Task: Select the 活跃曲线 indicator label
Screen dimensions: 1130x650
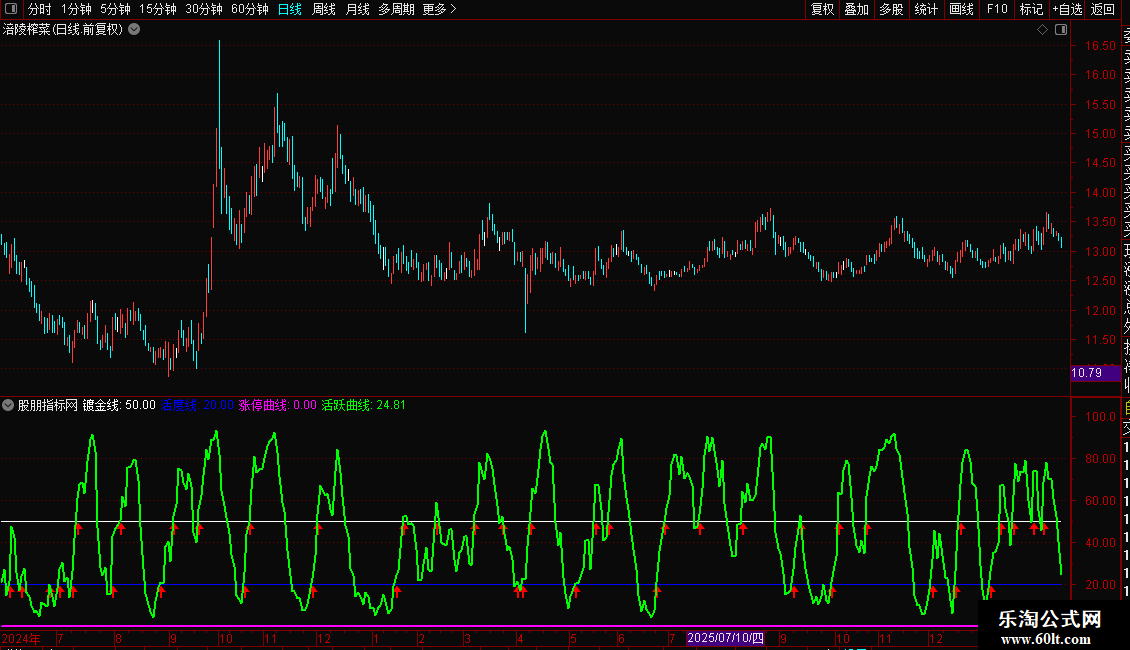Action: pos(346,405)
